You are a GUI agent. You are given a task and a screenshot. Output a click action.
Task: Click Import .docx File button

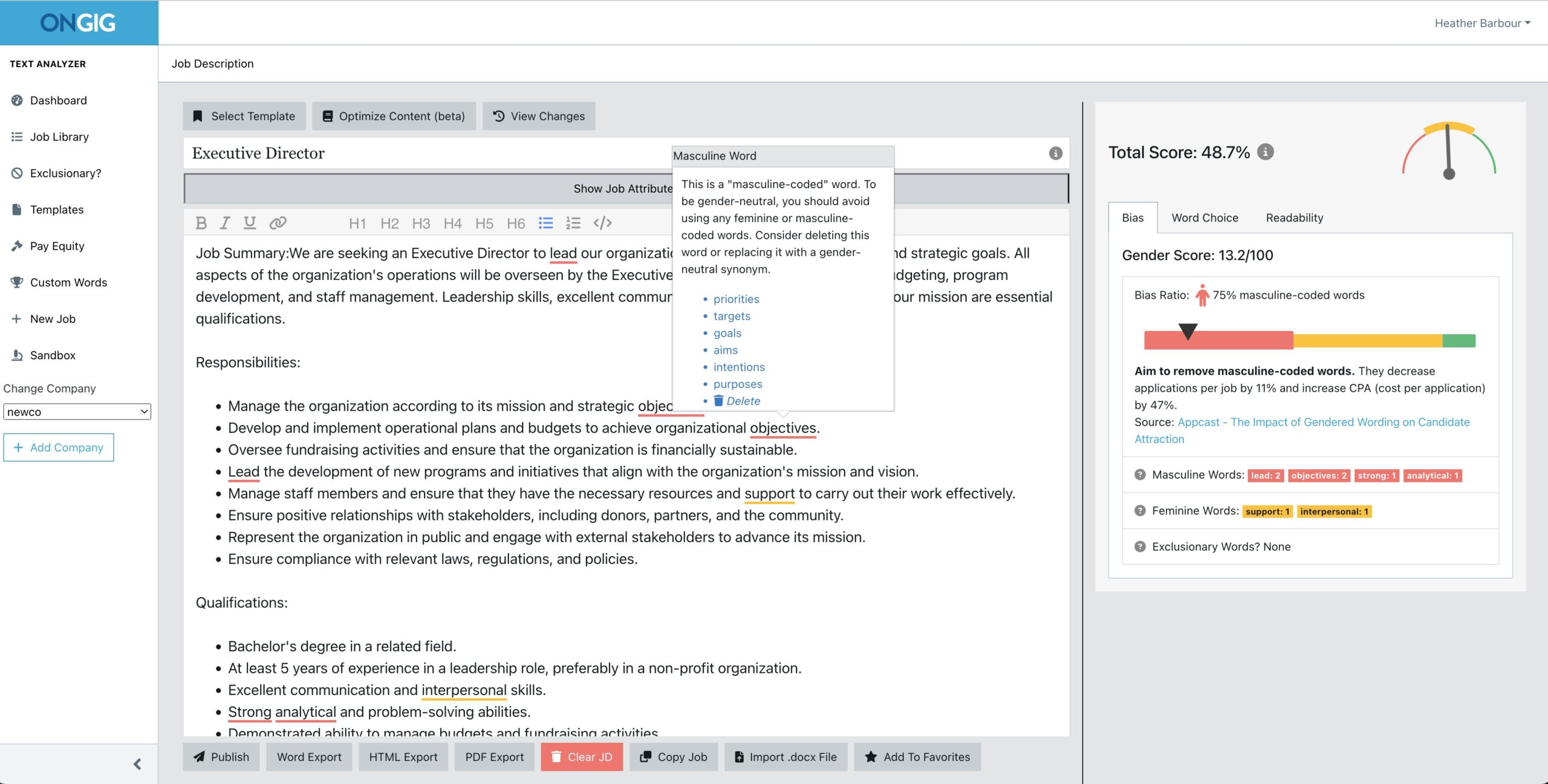(786, 757)
